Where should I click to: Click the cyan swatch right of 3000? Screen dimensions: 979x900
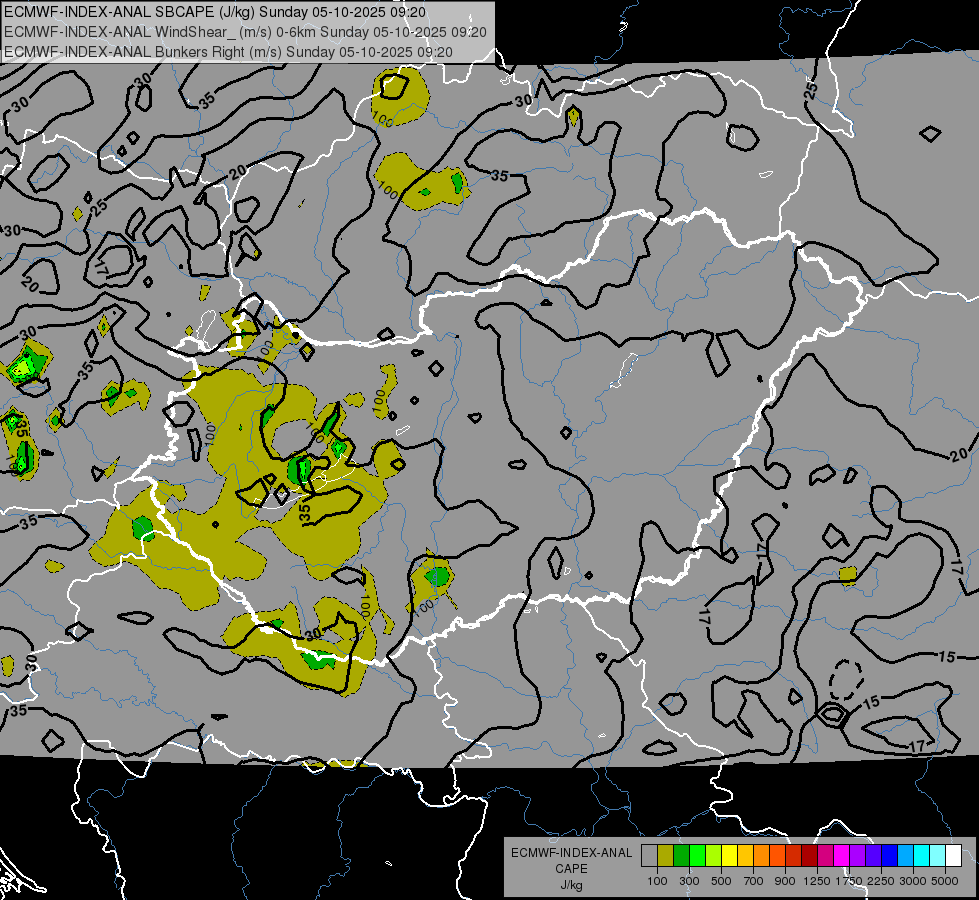pos(921,856)
